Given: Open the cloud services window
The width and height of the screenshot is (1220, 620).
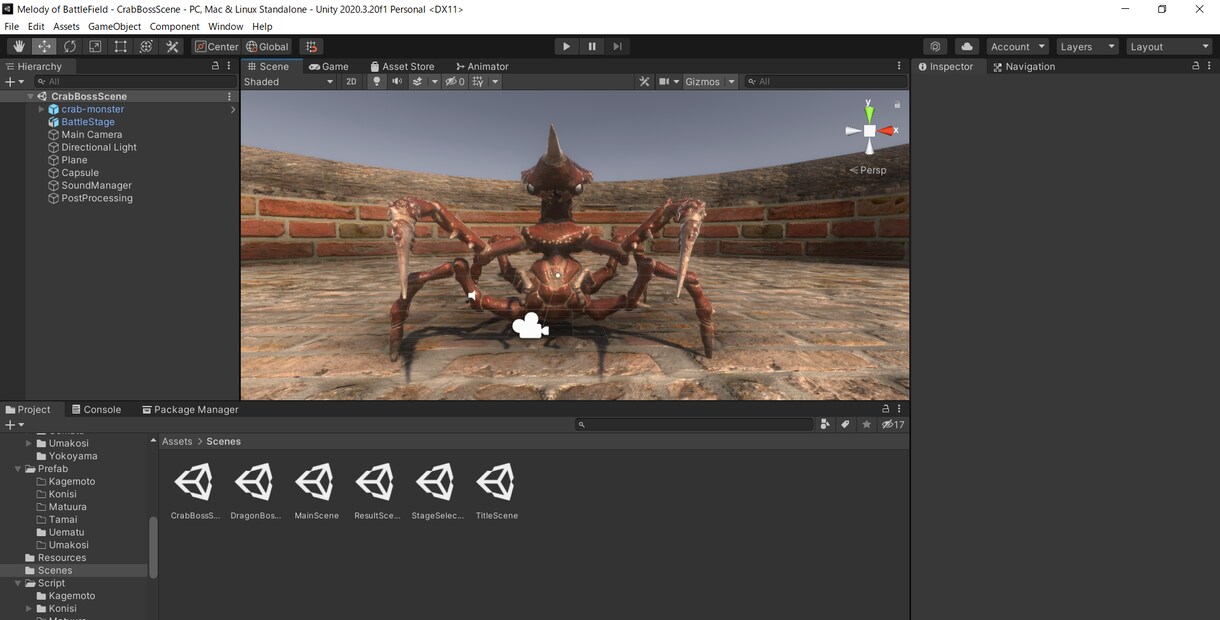Looking at the screenshot, I should pos(967,46).
